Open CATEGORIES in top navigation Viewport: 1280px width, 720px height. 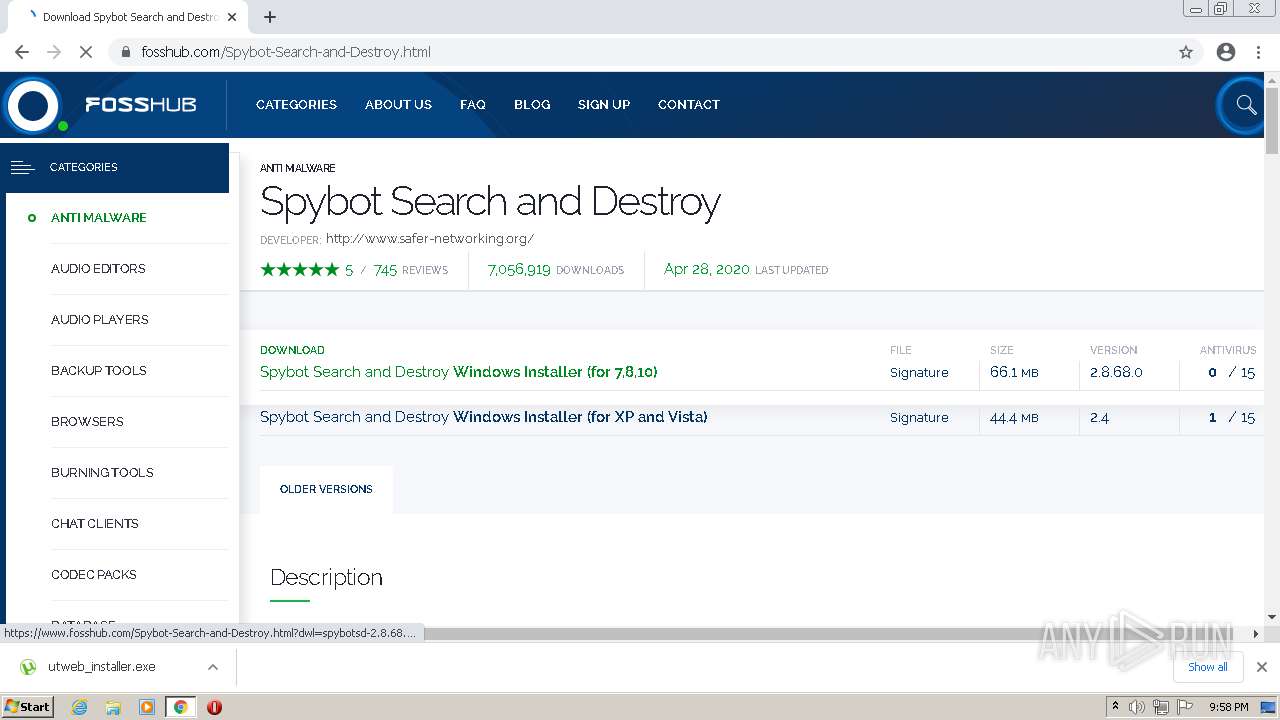click(x=296, y=104)
